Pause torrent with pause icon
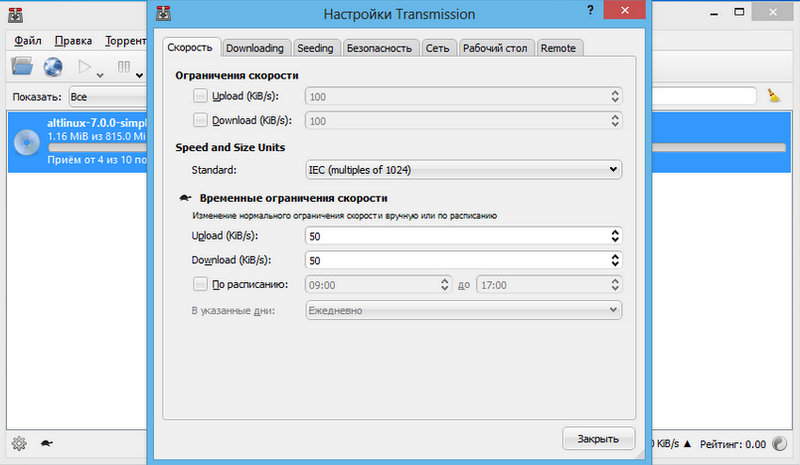Screen dimensions: 800x465 click(123, 66)
